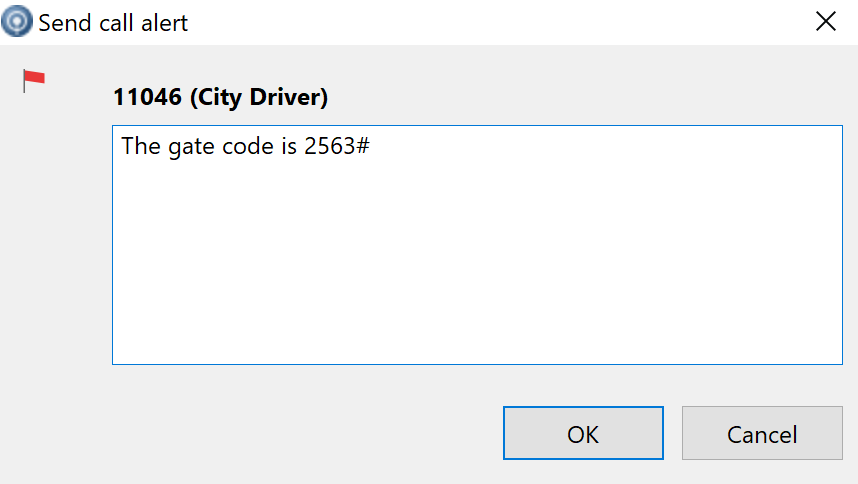This screenshot has width=858, height=484.
Task: Place cursor after 2563# in the message
Action: tap(371, 146)
